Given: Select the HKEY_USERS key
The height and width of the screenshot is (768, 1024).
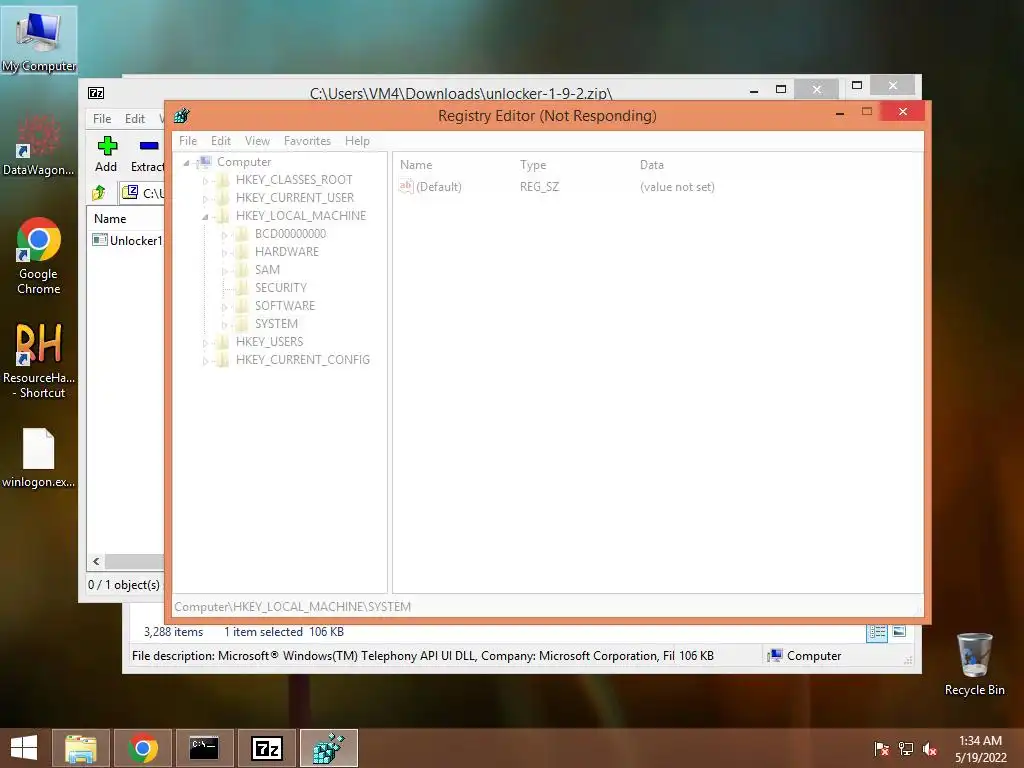Looking at the screenshot, I should click(269, 342).
